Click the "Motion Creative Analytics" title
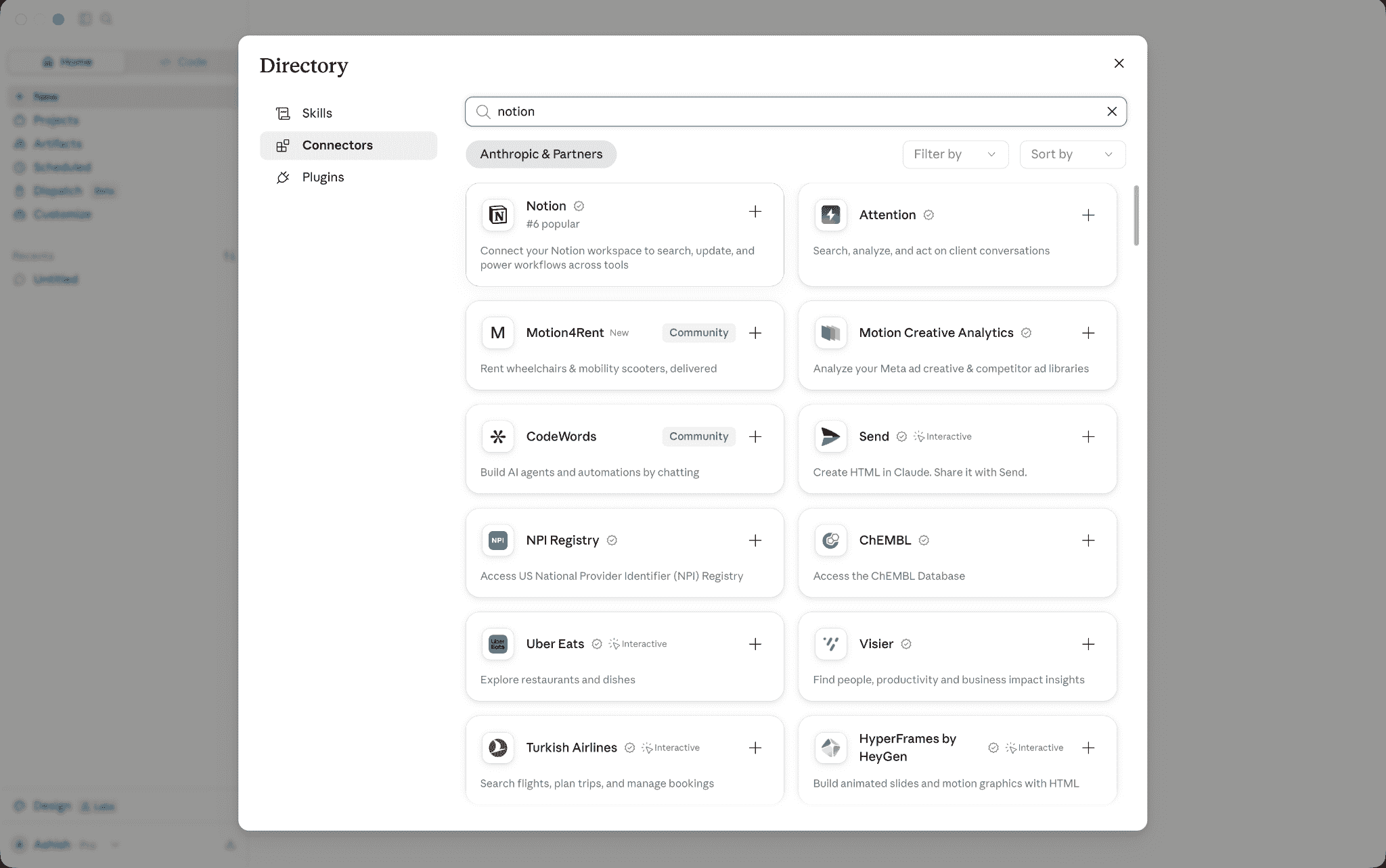1386x868 pixels. coord(936,333)
